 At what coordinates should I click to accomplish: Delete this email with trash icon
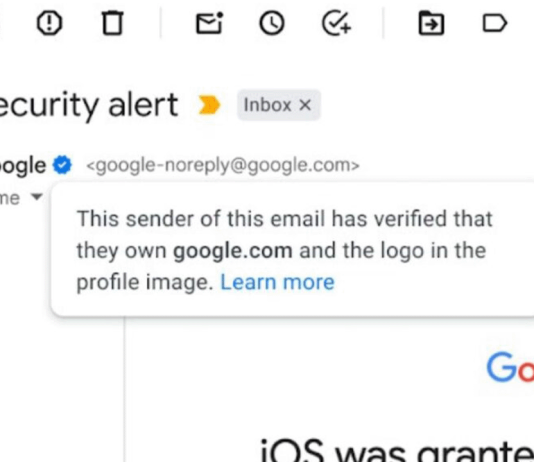112,23
